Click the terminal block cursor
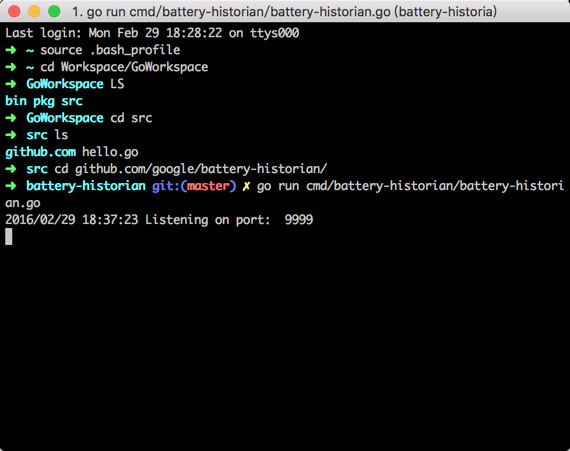570x451 pixels. (x=9, y=237)
